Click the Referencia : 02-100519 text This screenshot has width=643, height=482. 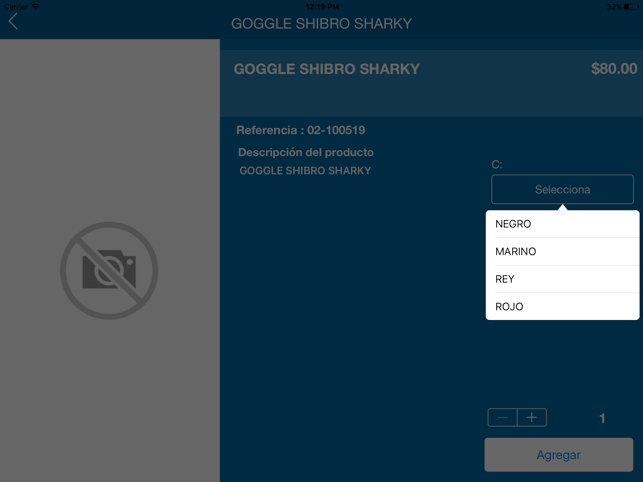(x=301, y=130)
